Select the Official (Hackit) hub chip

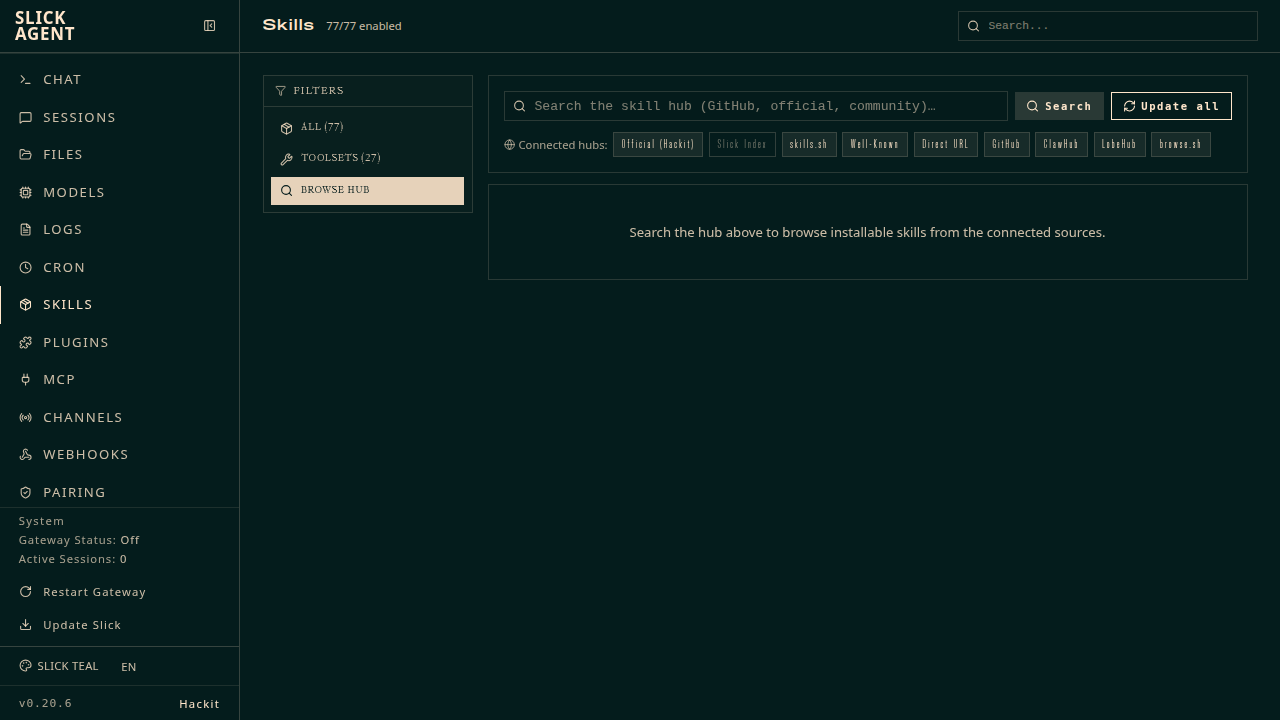pyautogui.click(x=658, y=144)
